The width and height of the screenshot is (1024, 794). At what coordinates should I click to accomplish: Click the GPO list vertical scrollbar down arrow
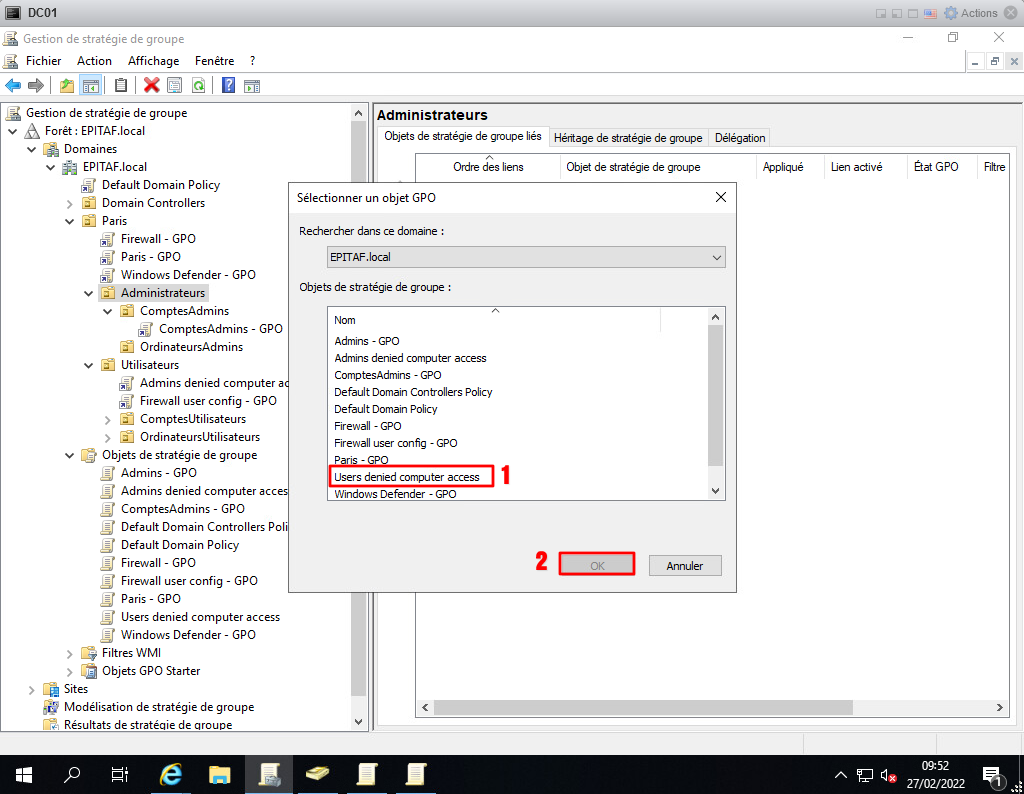pos(715,491)
